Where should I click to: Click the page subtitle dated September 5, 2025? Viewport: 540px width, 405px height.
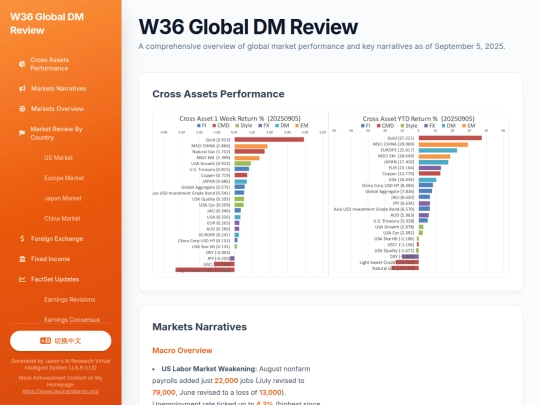point(322,46)
